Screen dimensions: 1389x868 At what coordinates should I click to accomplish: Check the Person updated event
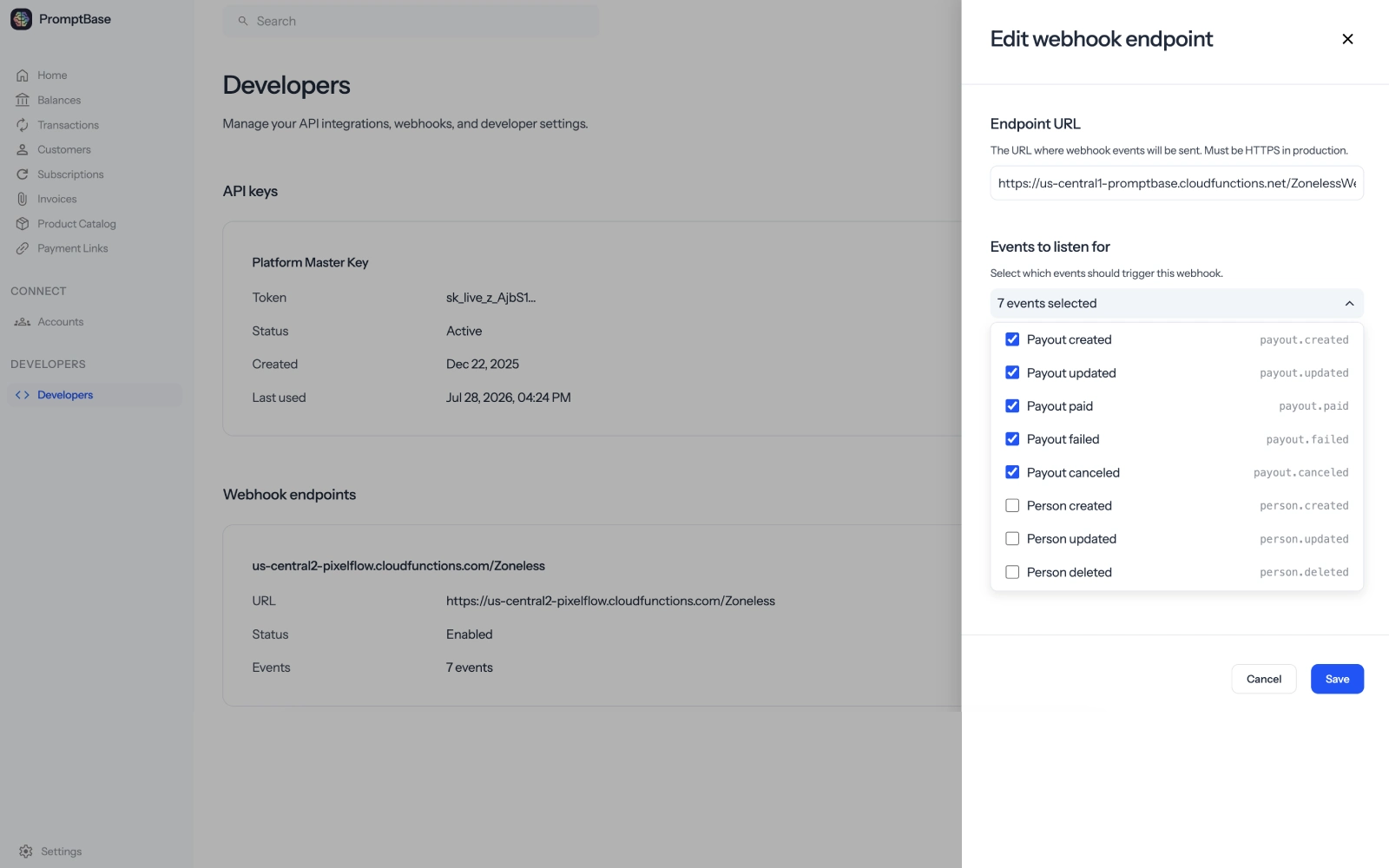pos(1012,539)
